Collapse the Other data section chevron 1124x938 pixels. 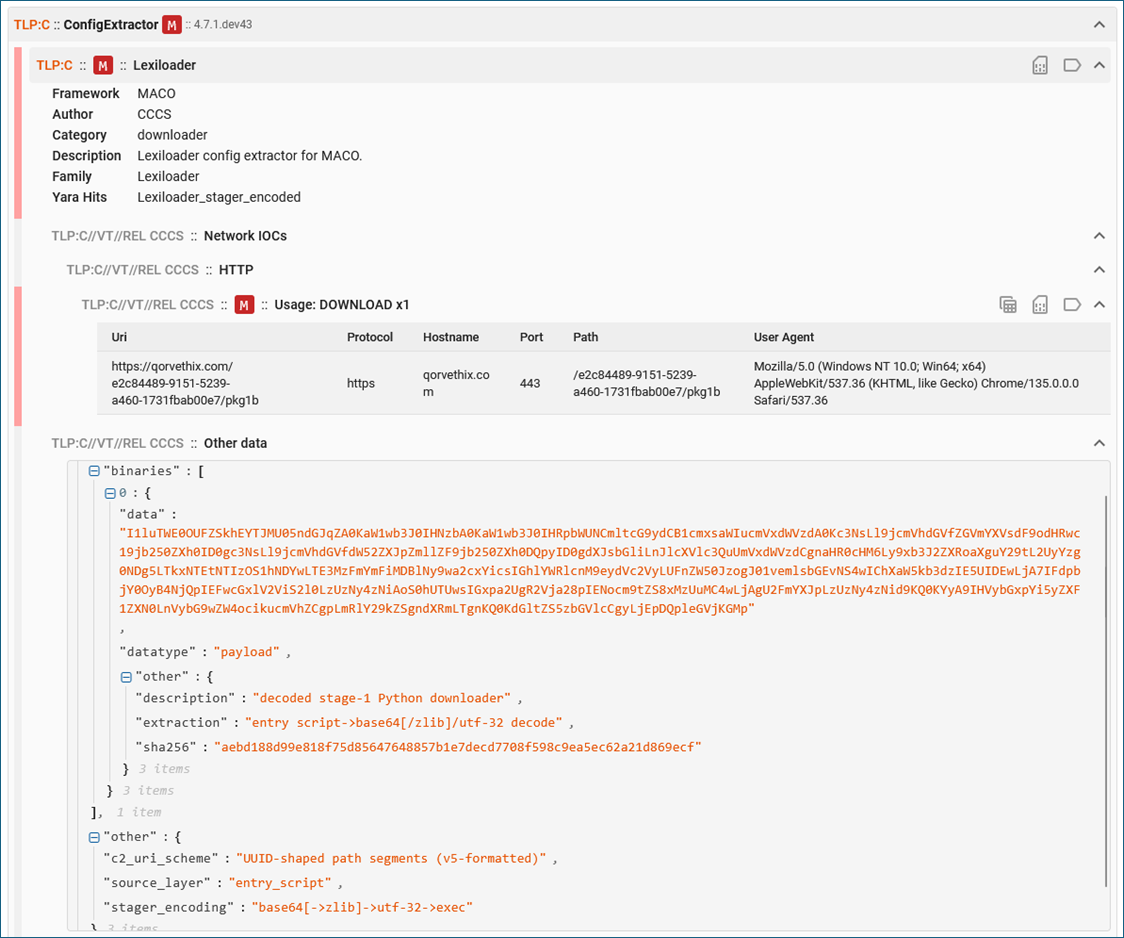click(1099, 443)
